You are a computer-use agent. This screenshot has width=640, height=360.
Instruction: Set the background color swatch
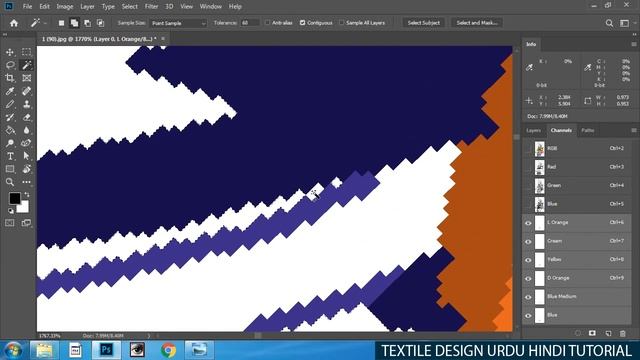24,208
